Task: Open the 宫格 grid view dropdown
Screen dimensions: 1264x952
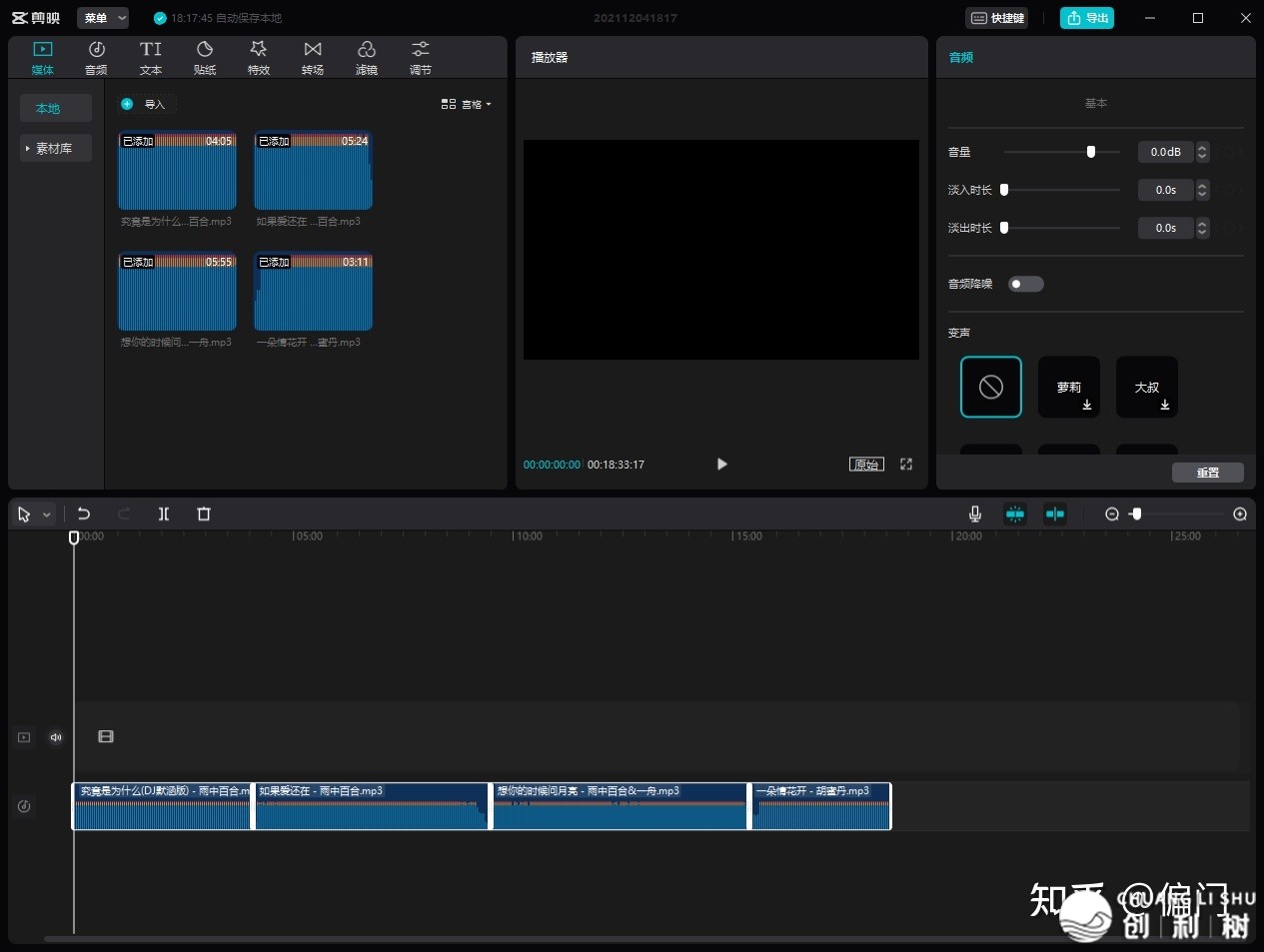Action: coord(467,104)
